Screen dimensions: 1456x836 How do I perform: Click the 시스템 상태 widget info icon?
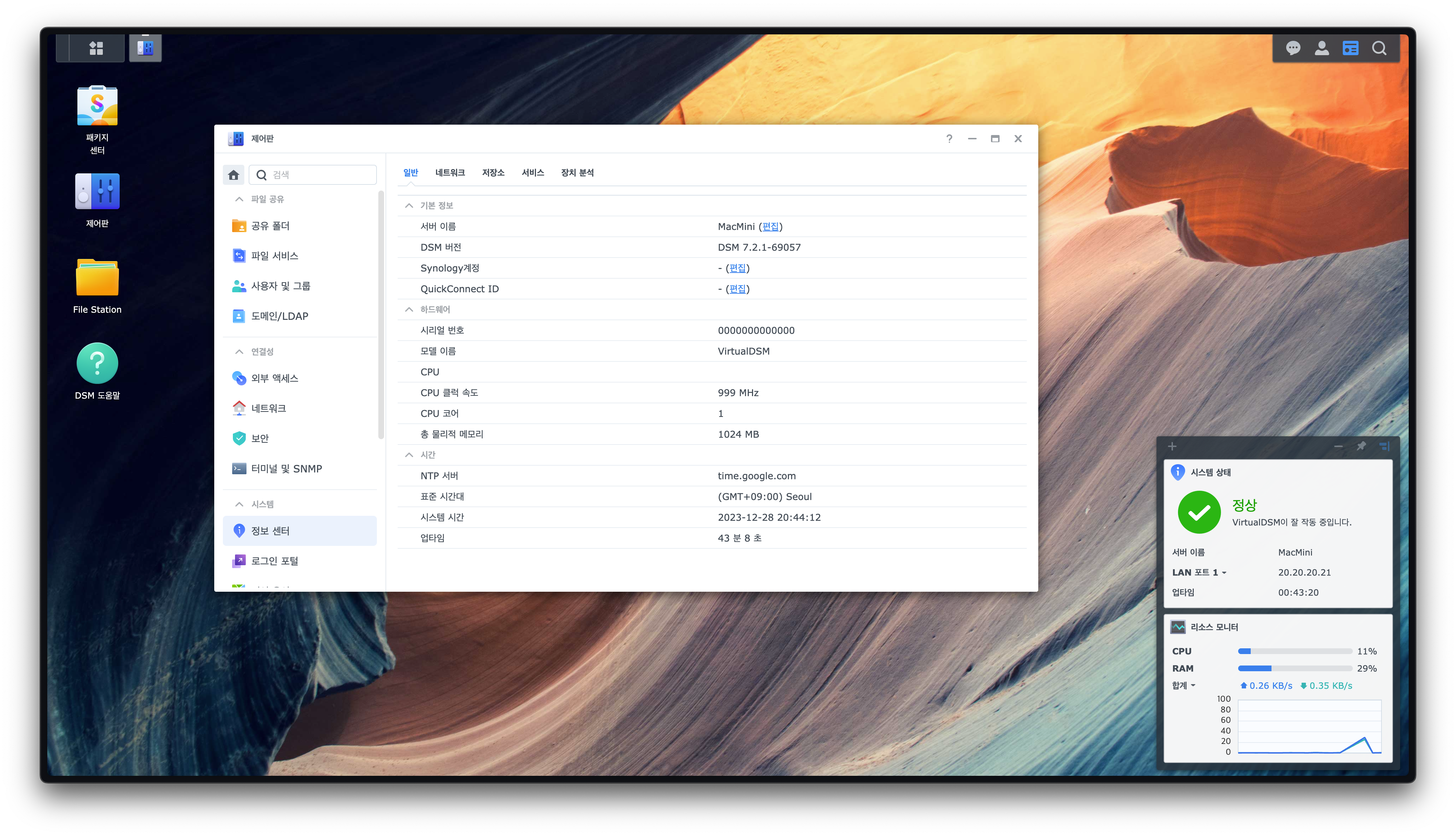[x=1178, y=472]
